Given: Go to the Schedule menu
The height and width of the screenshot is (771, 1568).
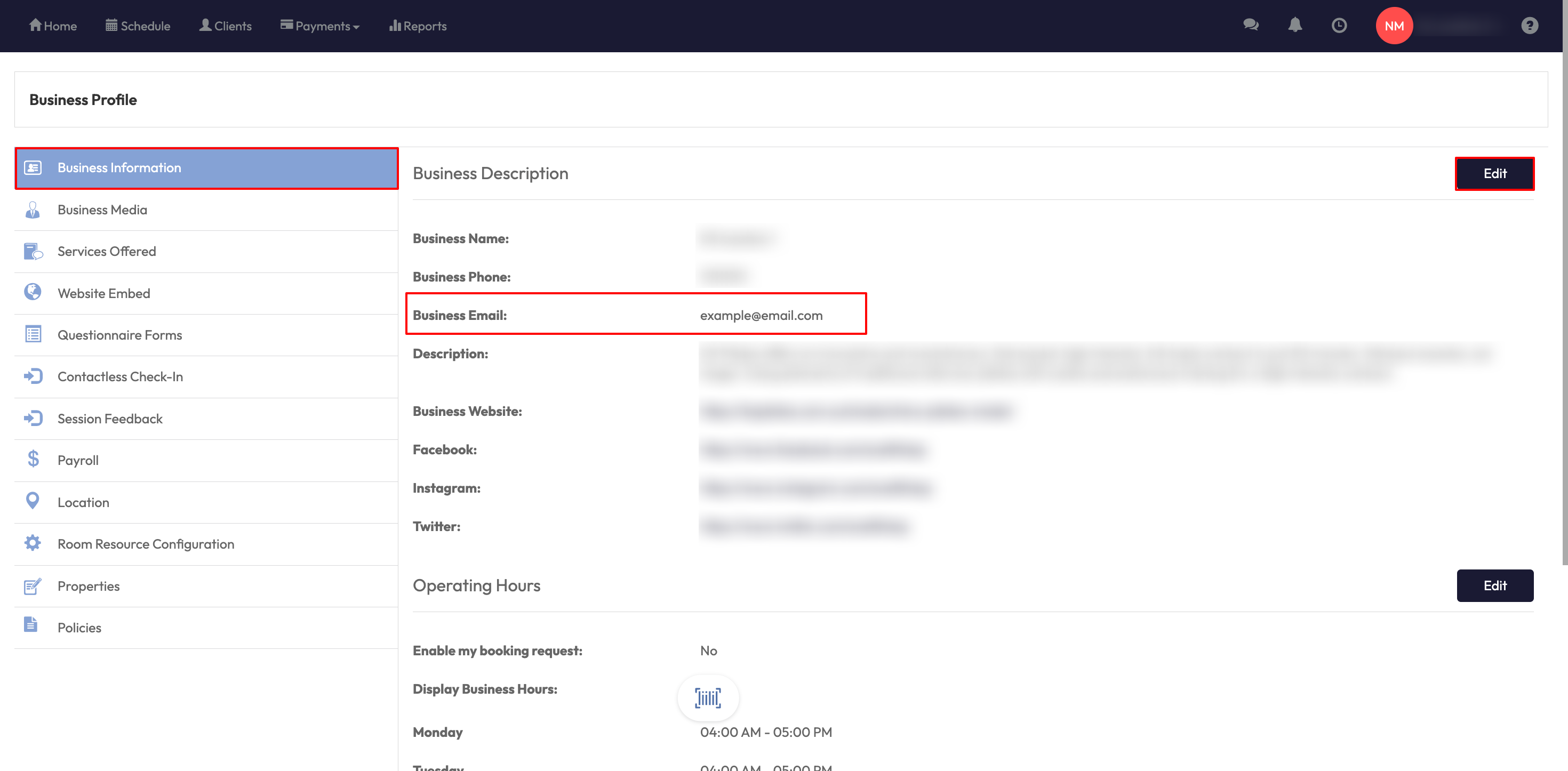Looking at the screenshot, I should click(138, 26).
